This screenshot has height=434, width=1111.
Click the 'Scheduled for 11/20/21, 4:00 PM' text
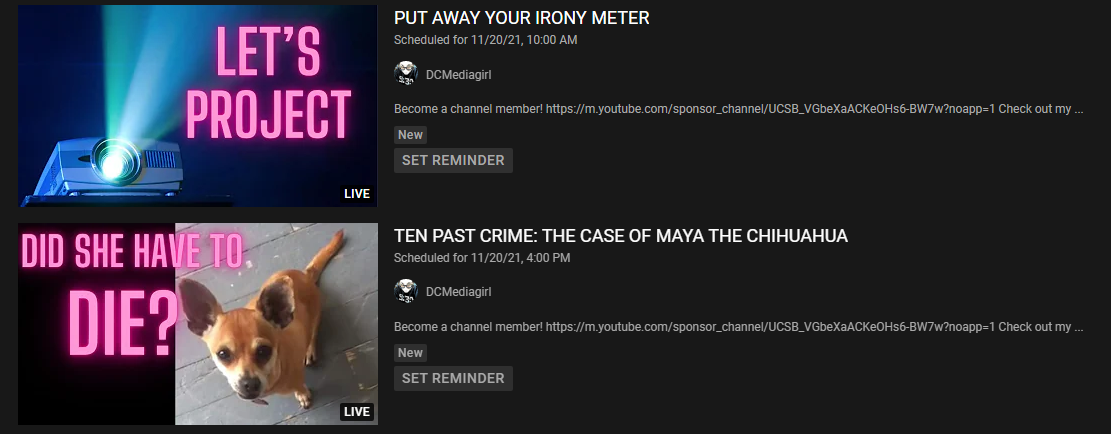coord(482,258)
